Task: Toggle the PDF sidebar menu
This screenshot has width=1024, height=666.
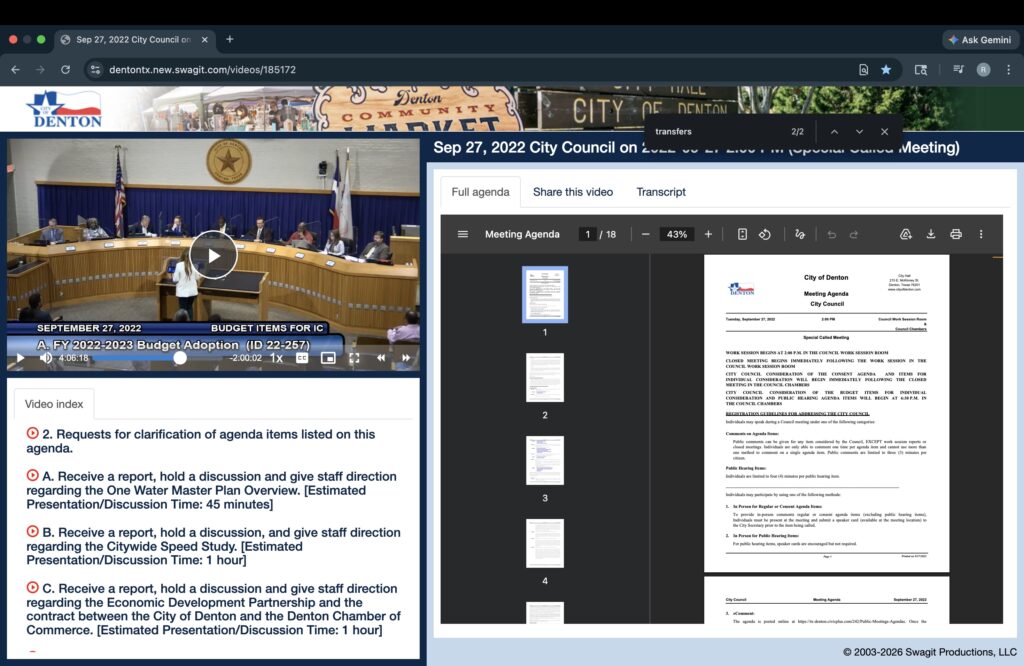Action: pyautogui.click(x=463, y=234)
